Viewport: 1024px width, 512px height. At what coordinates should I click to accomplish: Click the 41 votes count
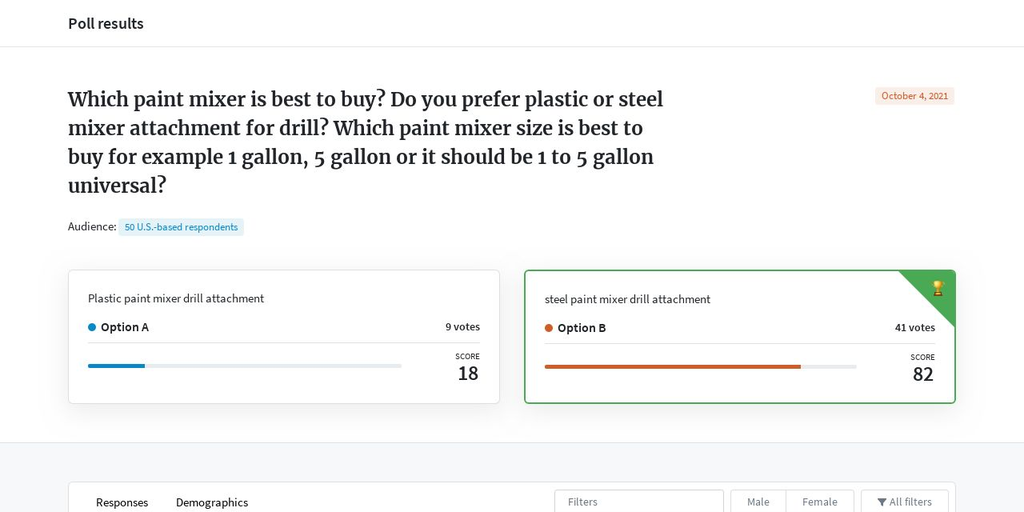click(914, 327)
